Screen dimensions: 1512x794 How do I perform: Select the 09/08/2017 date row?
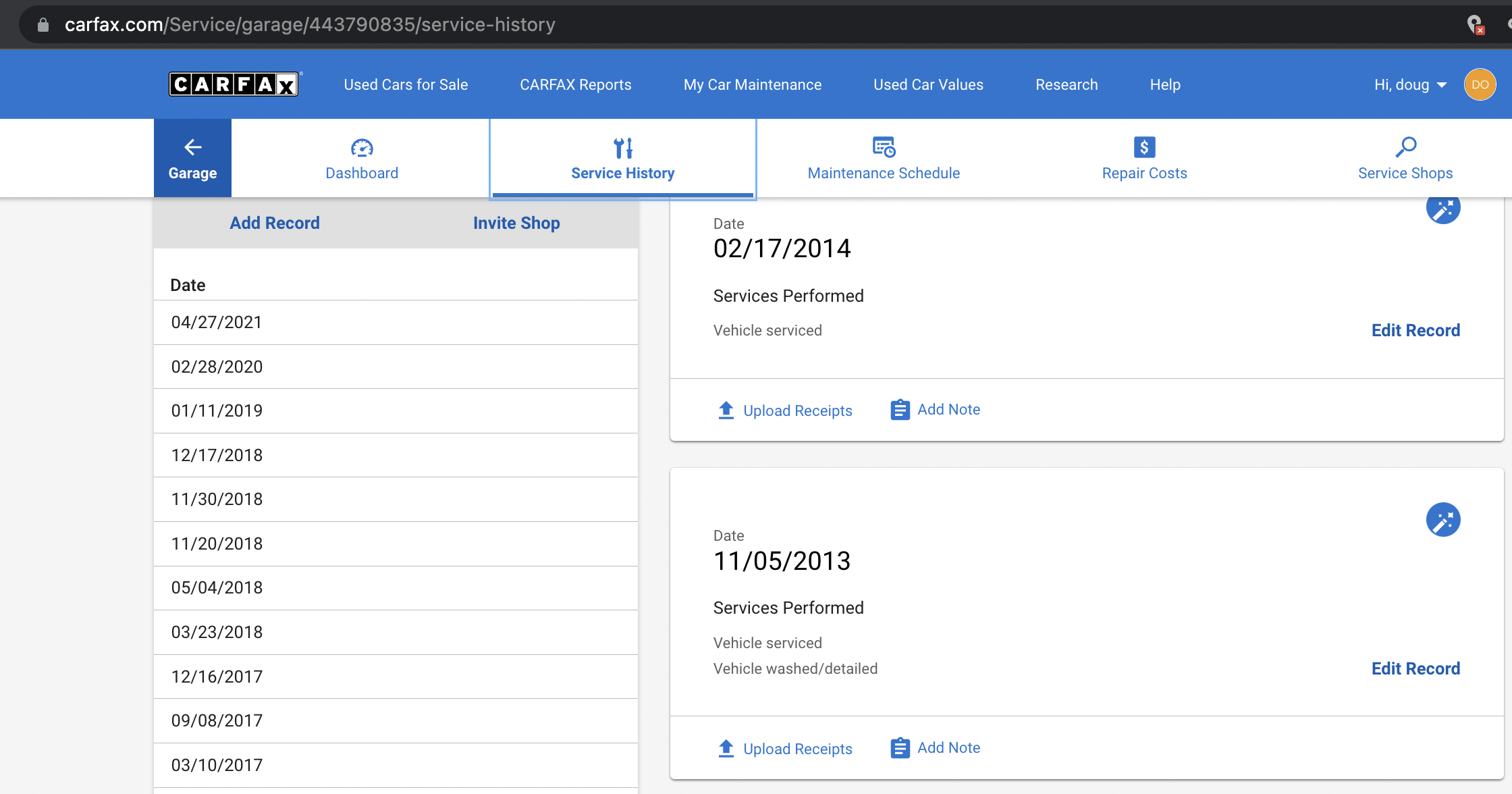click(396, 721)
